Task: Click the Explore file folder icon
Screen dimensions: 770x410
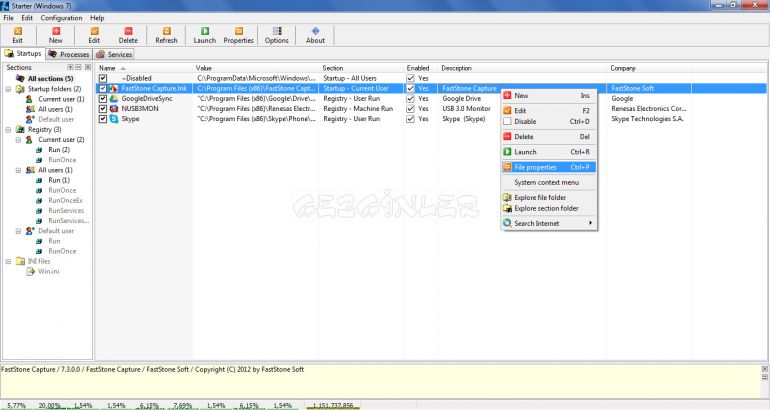Action: 507,197
